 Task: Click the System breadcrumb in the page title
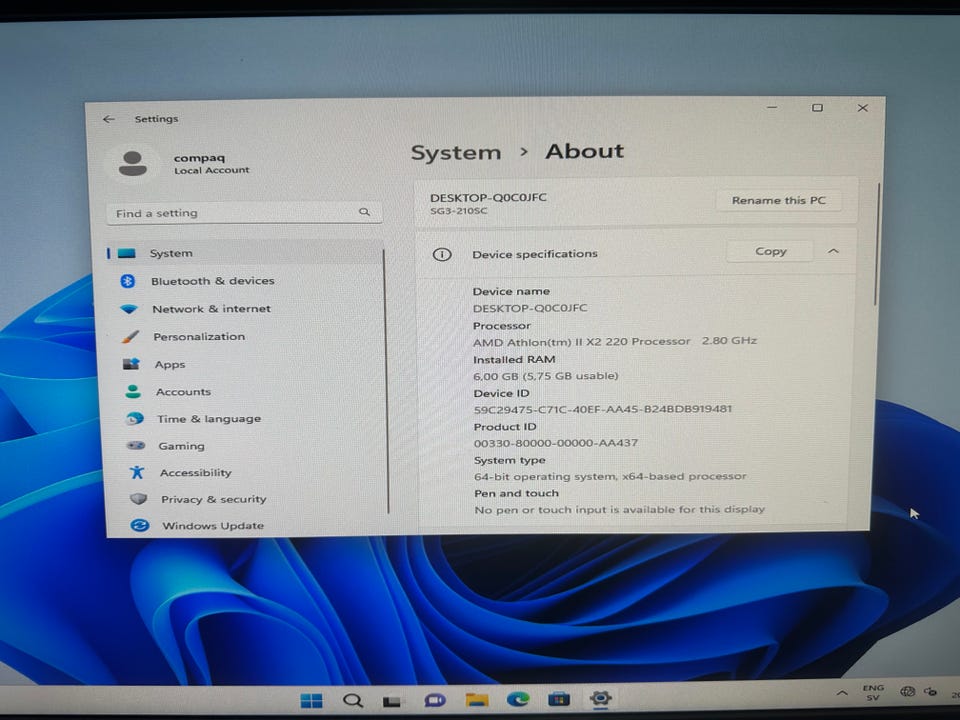point(456,152)
